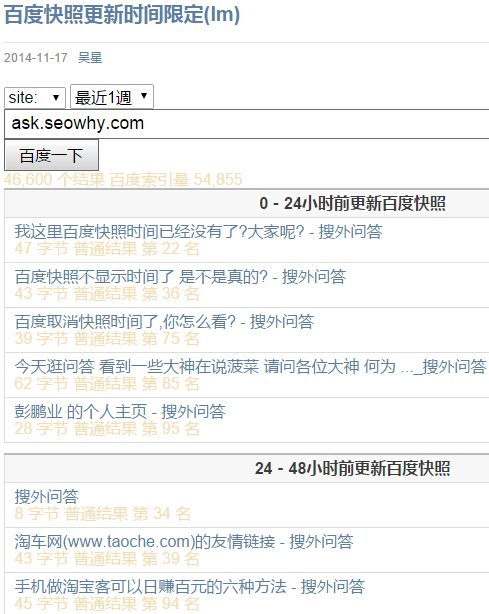The image size is (489, 614).
Task: Open the 搜外问答 homepage result
Action: pos(47,497)
